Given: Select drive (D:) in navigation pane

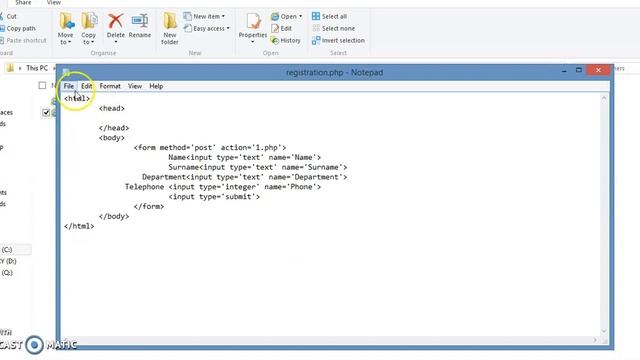Looking at the screenshot, I should pyautogui.click(x=8, y=261).
